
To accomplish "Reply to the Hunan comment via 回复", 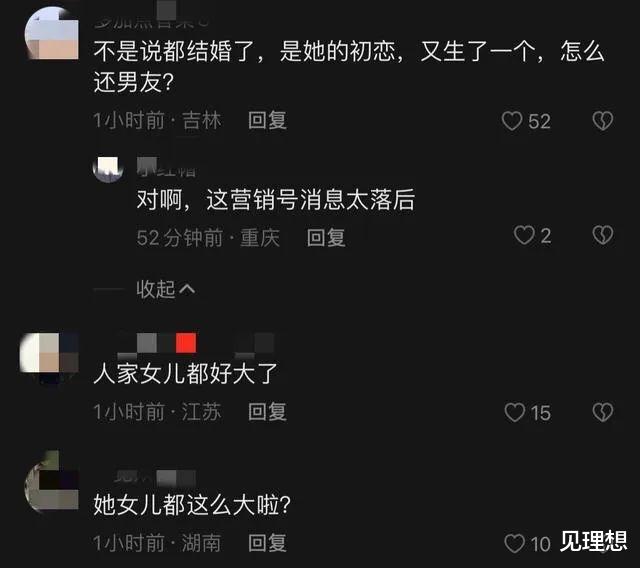I will [267, 543].
